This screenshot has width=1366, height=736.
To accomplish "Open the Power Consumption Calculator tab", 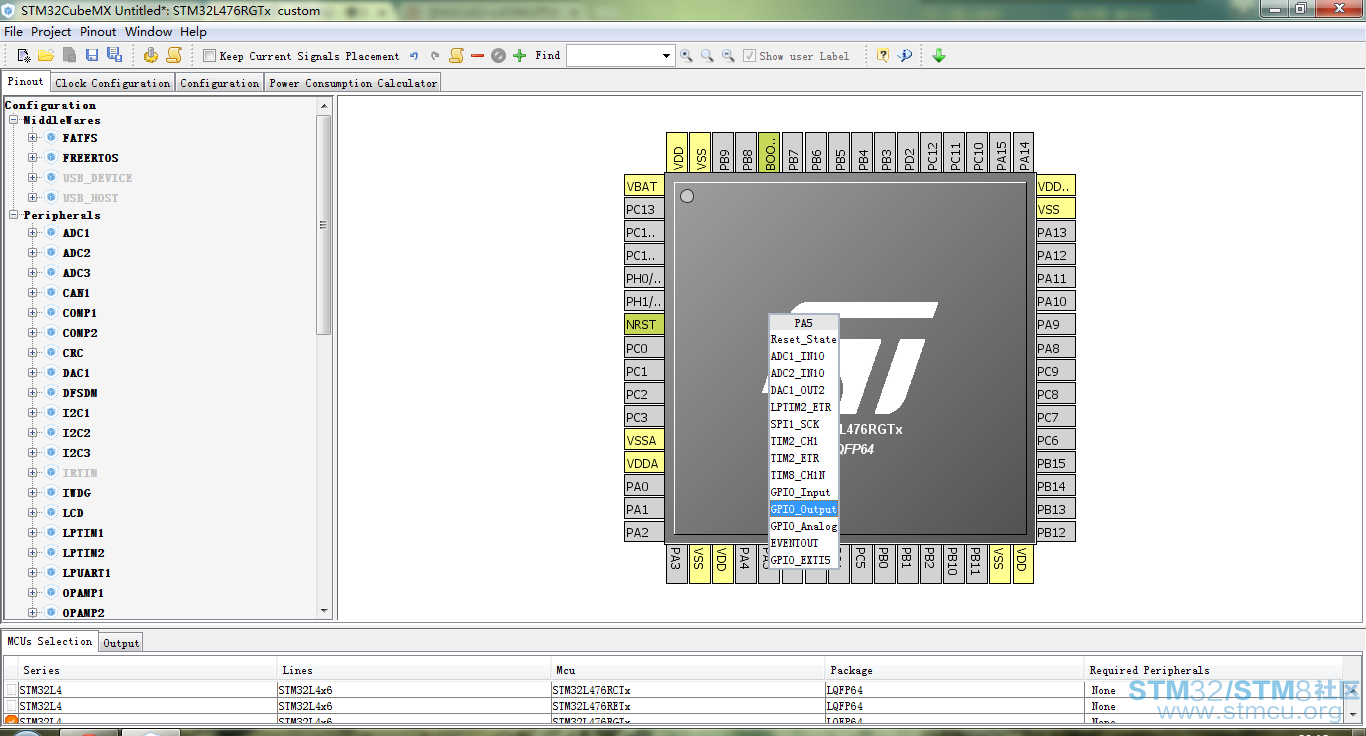I will 353,83.
